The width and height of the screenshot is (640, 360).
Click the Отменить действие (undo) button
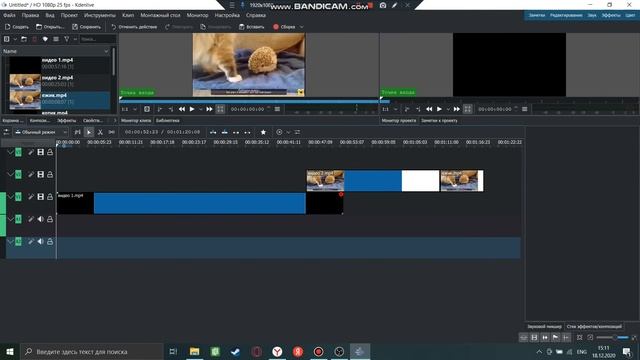tap(134, 27)
